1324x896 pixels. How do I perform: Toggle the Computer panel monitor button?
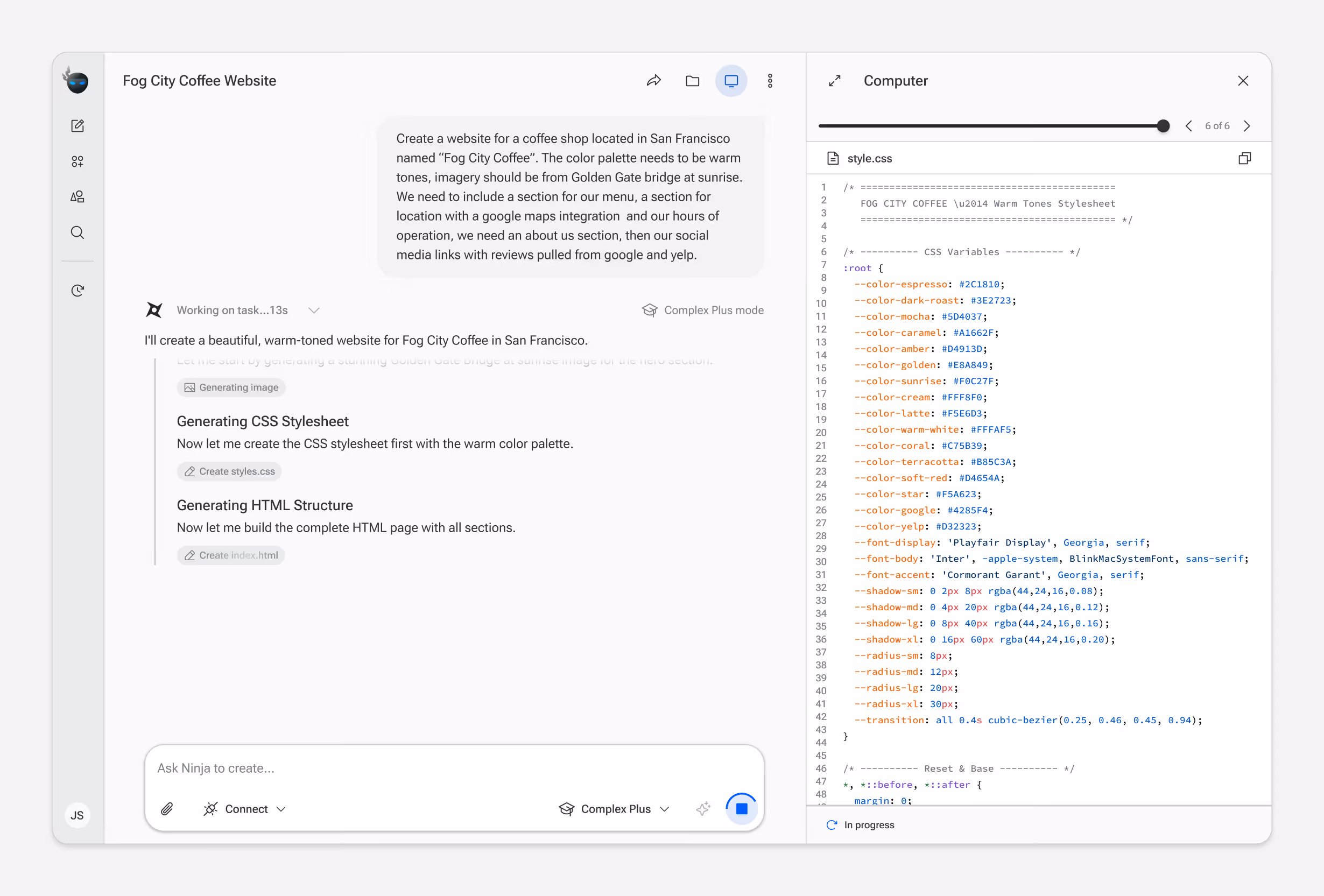point(731,81)
